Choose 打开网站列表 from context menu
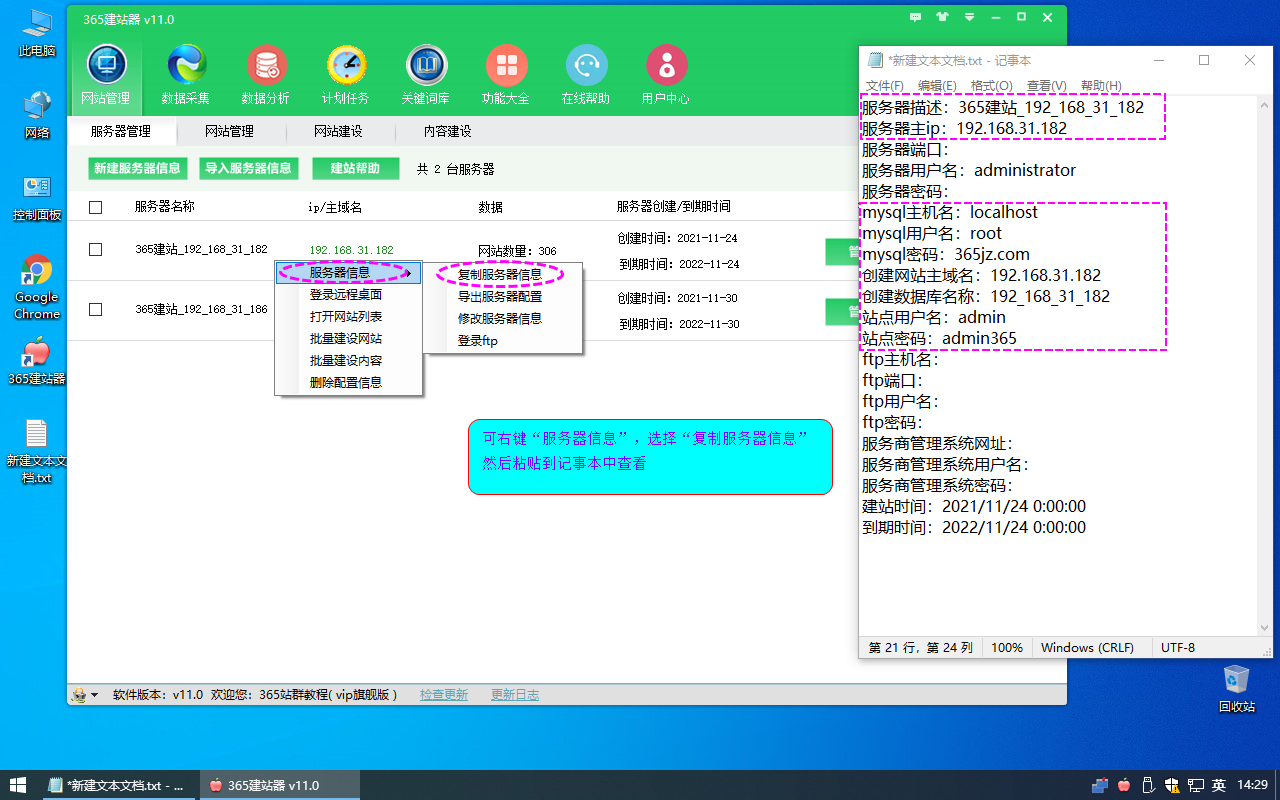Image resolution: width=1280 pixels, height=800 pixels. tap(348, 316)
